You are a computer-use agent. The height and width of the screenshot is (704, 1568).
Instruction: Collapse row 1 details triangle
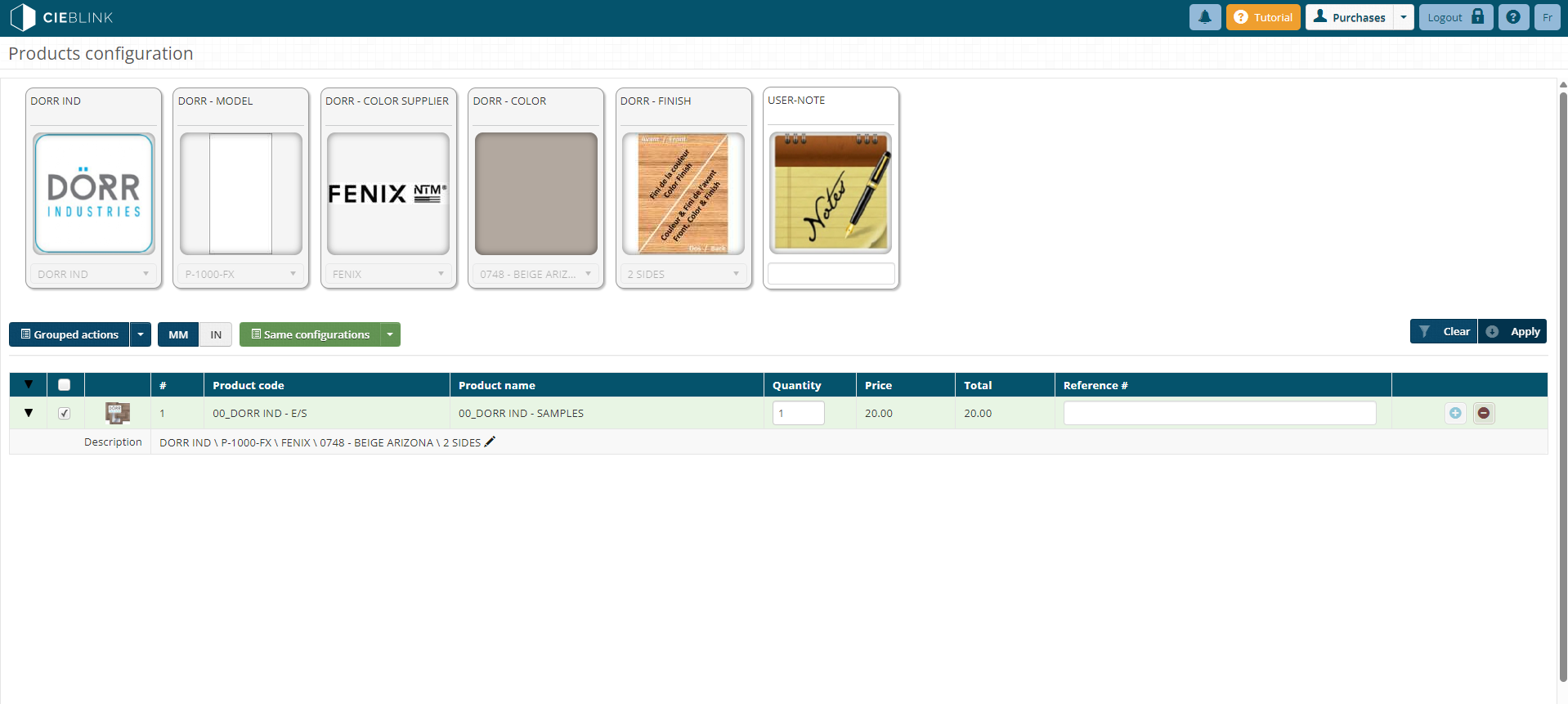pyautogui.click(x=29, y=413)
